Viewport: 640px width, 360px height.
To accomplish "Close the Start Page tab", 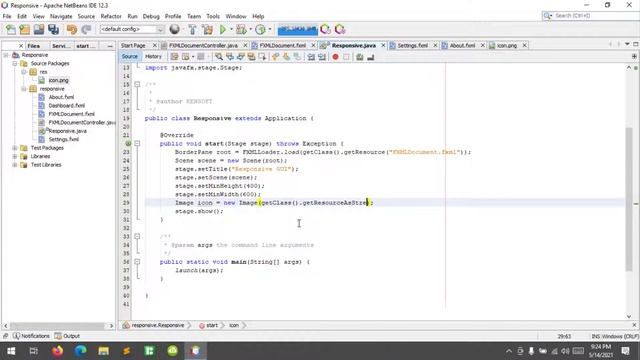I will click(x=155, y=45).
